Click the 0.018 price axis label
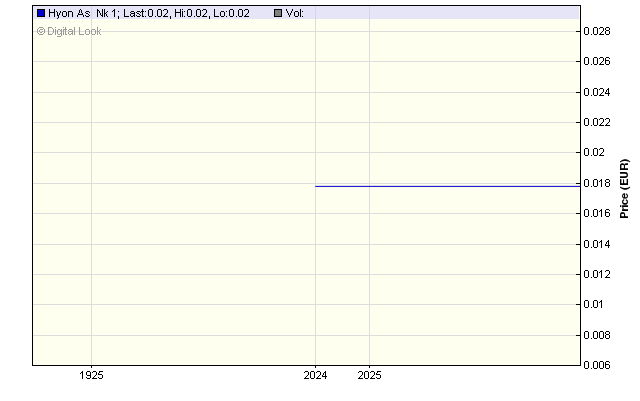The image size is (640, 401). pyautogui.click(x=597, y=183)
